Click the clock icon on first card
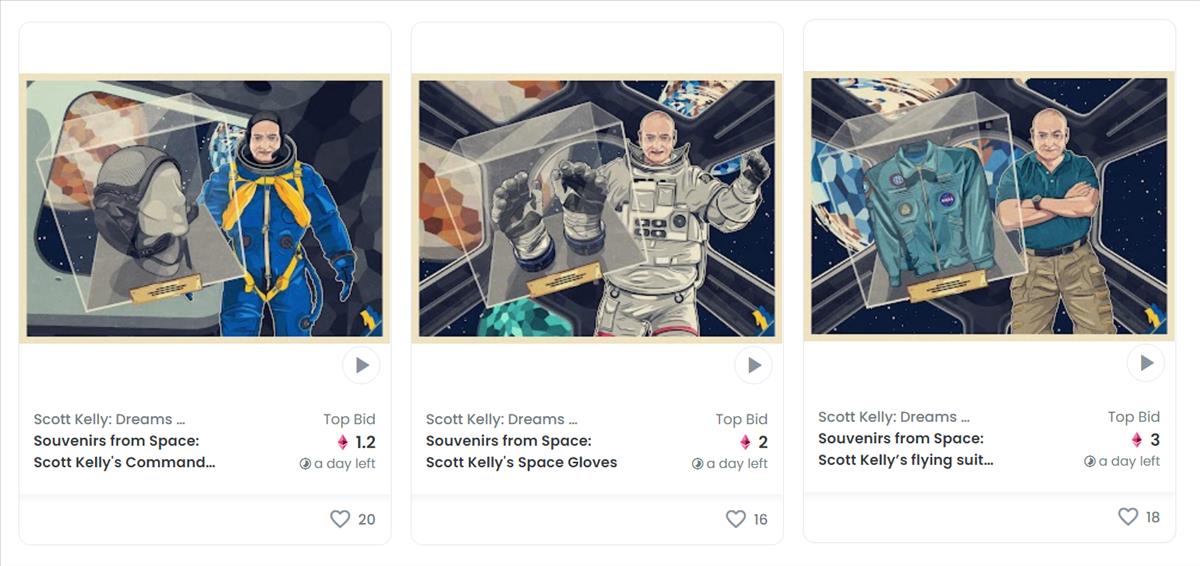 (305, 464)
